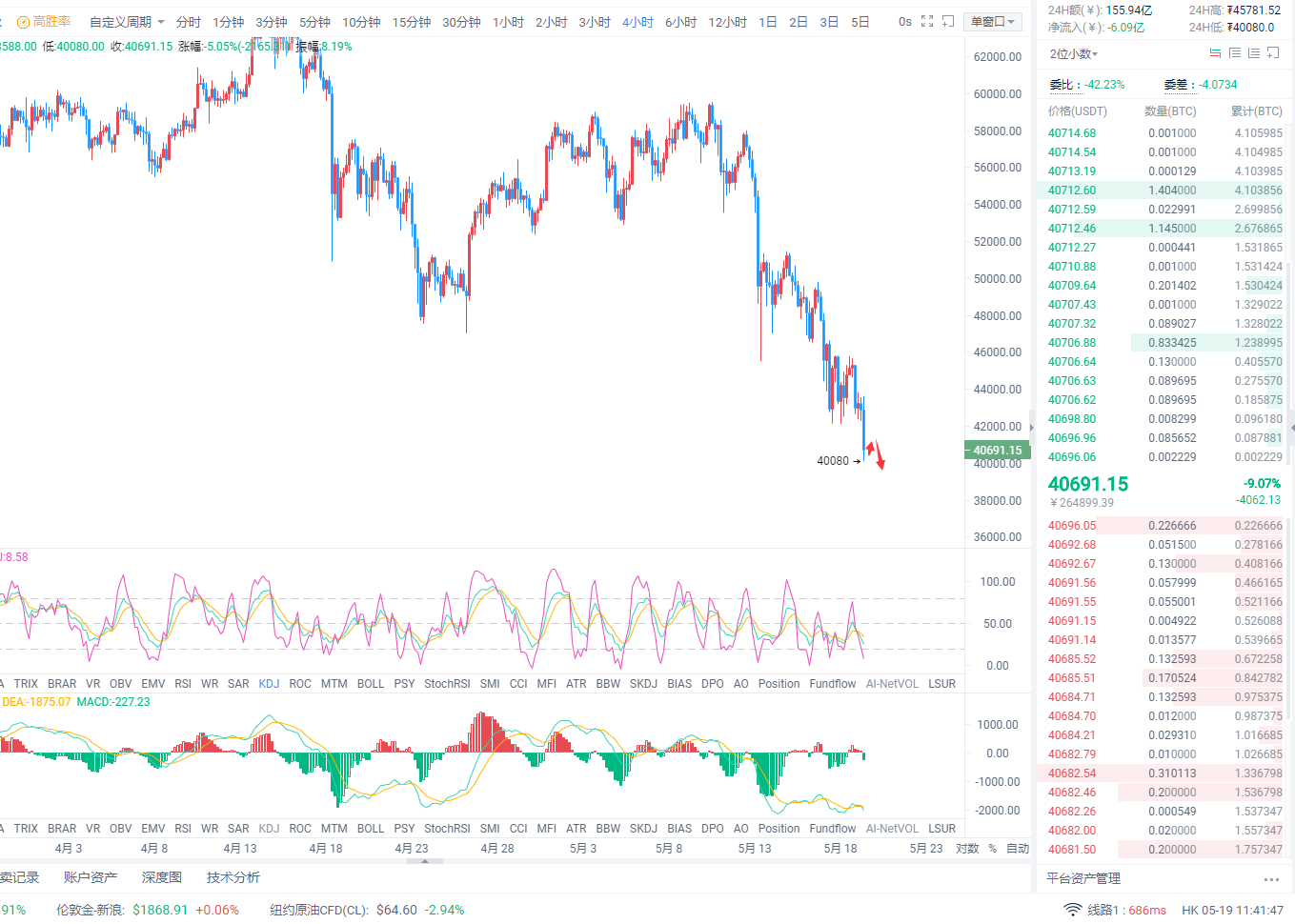Click the 累计(BTC) column header

coord(1257,111)
